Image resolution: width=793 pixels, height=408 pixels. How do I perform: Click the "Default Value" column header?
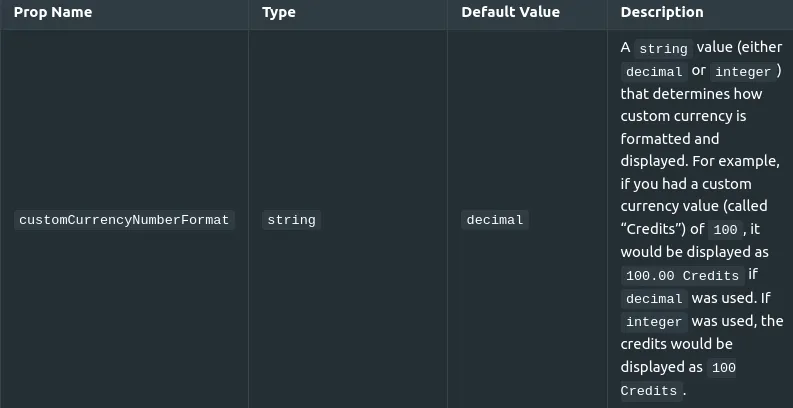(x=510, y=12)
